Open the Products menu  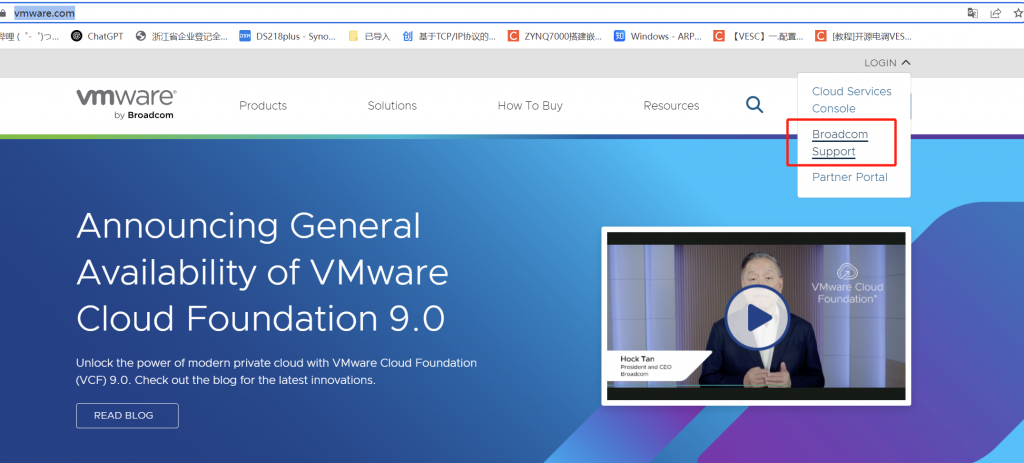(x=263, y=106)
